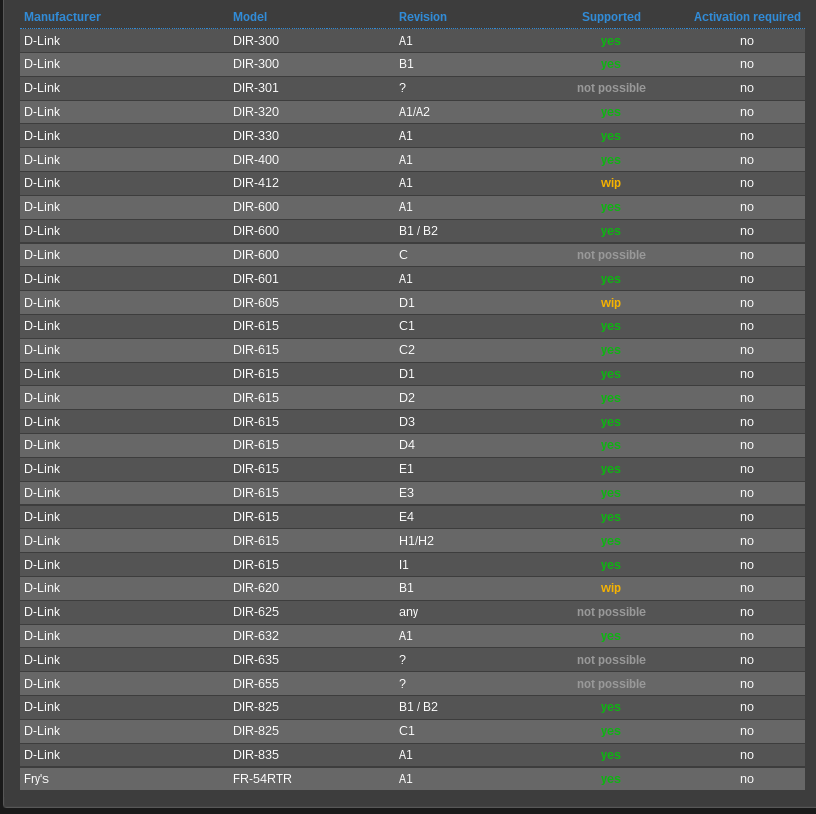This screenshot has height=814, width=816.
Task: Sort table by Manufacturer column header
Action: click(62, 17)
